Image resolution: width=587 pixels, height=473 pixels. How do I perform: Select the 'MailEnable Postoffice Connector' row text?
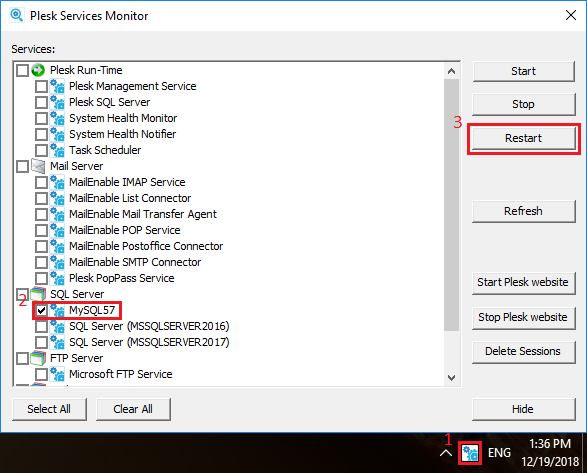[x=146, y=246]
